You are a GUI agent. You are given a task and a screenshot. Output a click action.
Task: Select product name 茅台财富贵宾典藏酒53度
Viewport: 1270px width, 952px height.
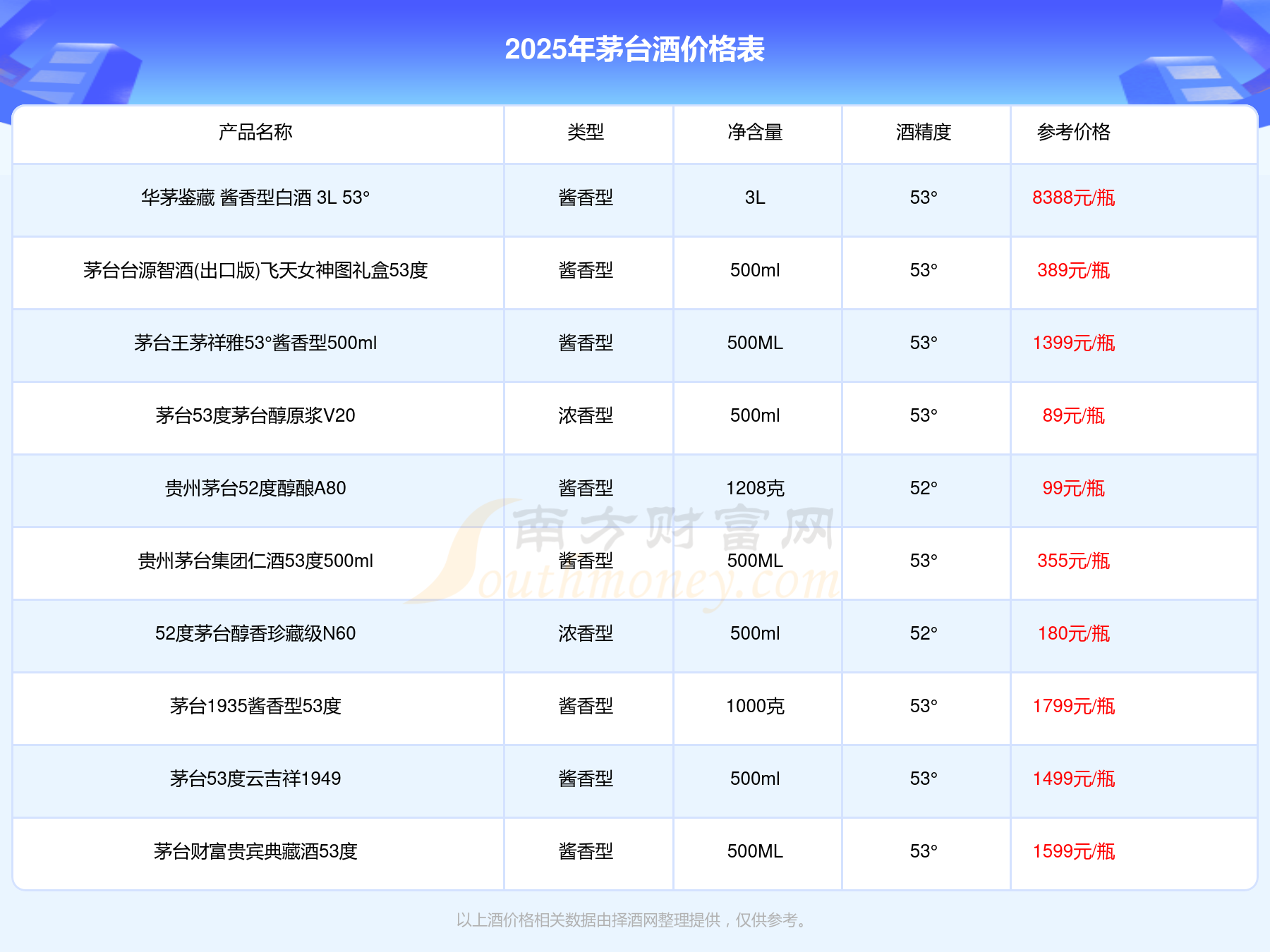pos(255,851)
